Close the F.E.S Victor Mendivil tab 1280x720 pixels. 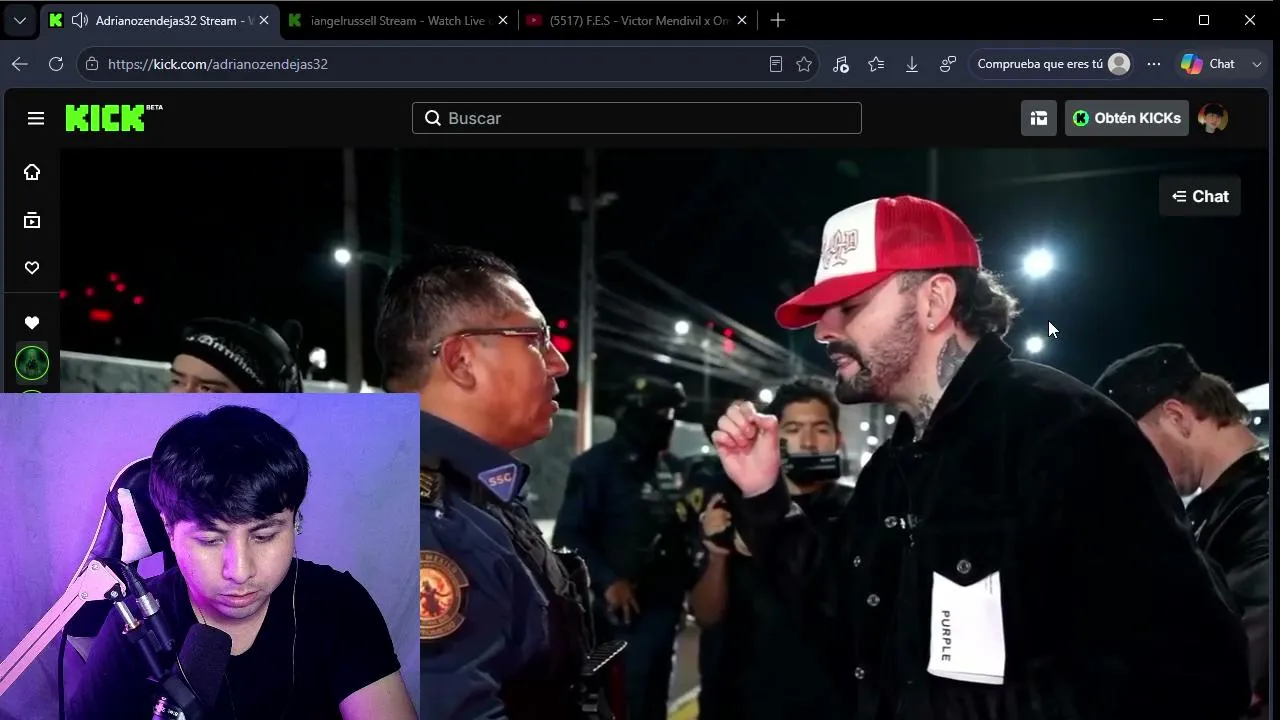click(x=742, y=20)
